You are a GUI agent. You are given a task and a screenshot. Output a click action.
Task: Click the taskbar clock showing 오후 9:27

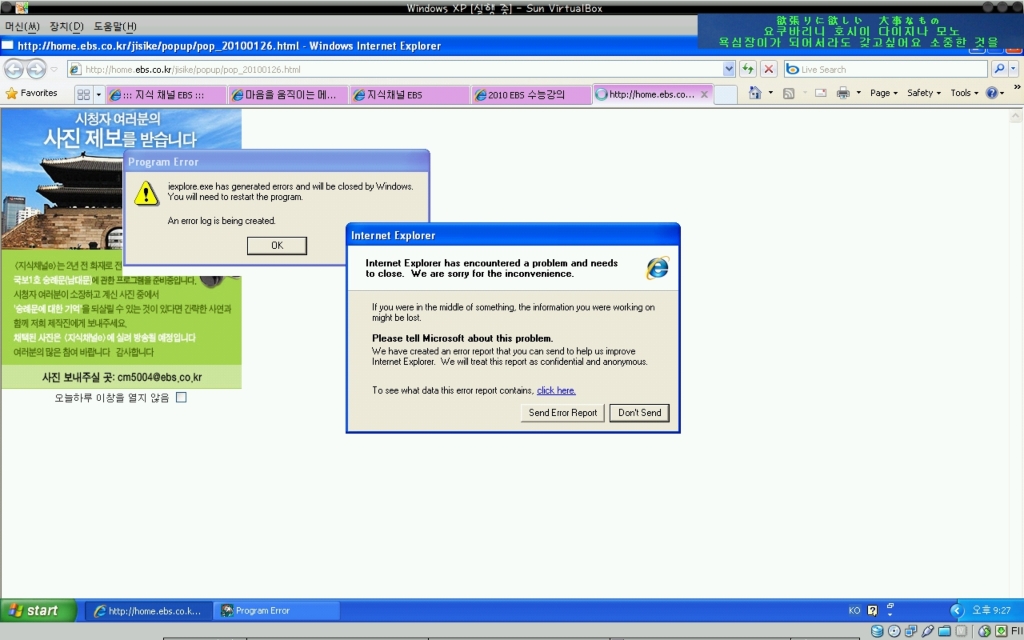(991, 611)
